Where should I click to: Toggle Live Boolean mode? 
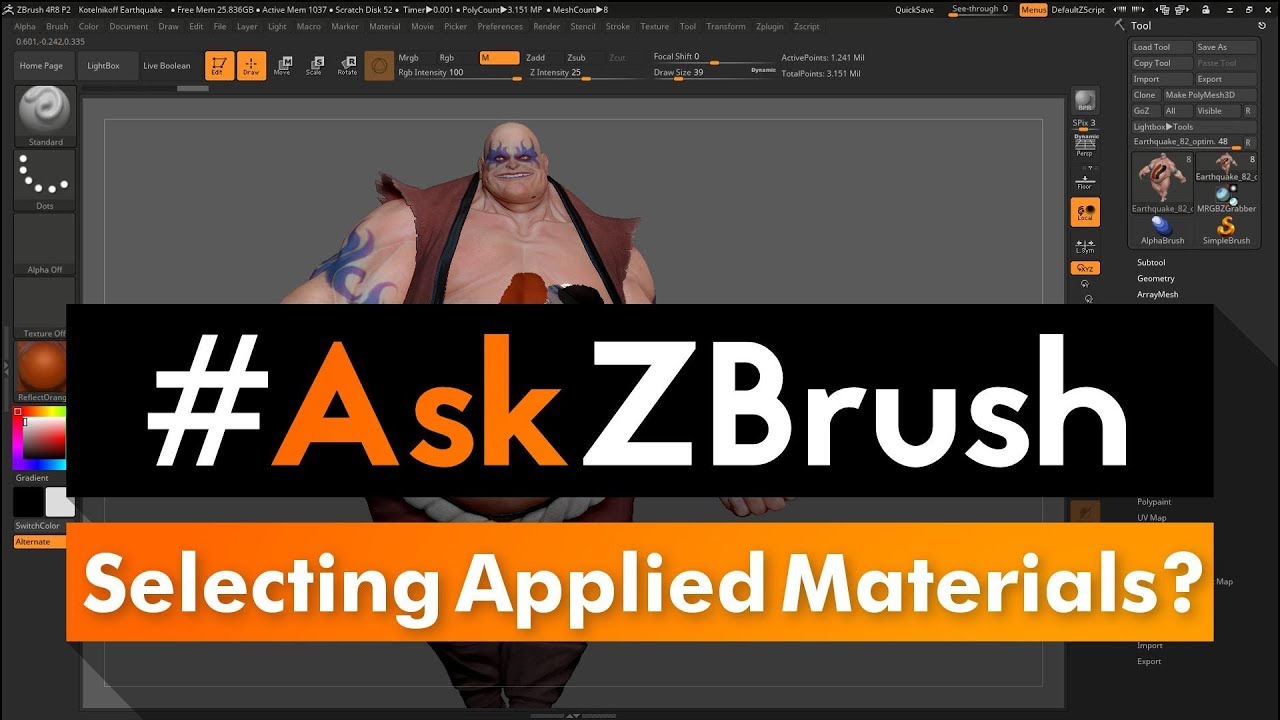tap(167, 66)
